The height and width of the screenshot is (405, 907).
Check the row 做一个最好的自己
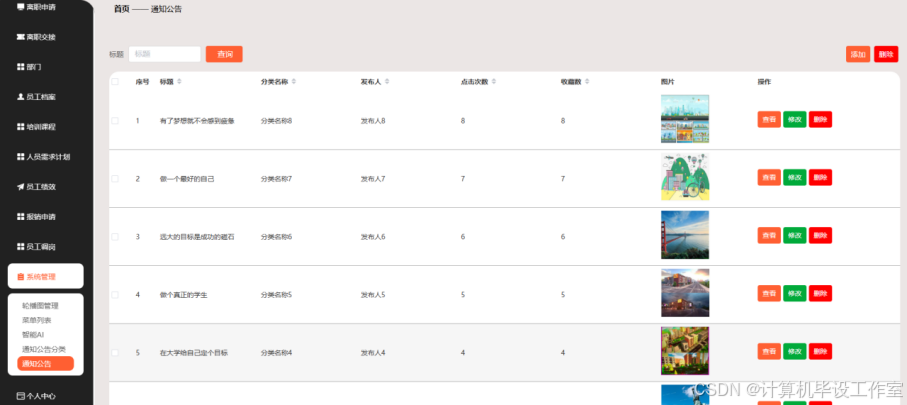(x=115, y=179)
